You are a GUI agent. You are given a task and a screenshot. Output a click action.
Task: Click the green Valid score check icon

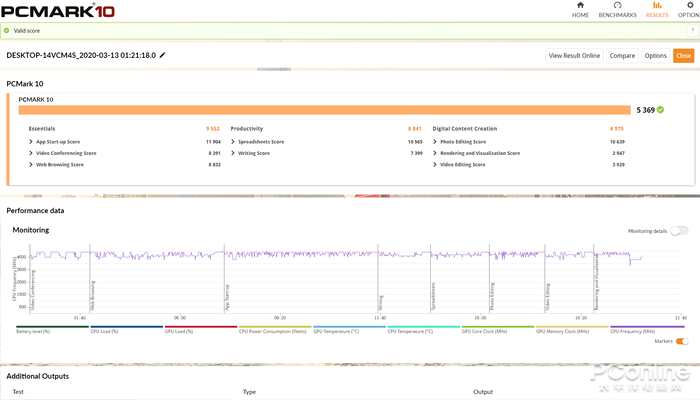7,31
